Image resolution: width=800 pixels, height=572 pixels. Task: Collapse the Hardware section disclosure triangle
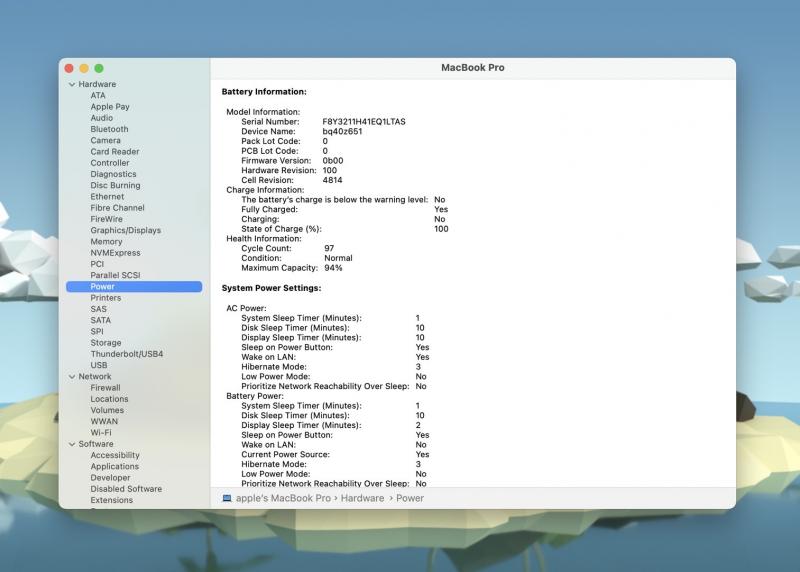click(72, 85)
